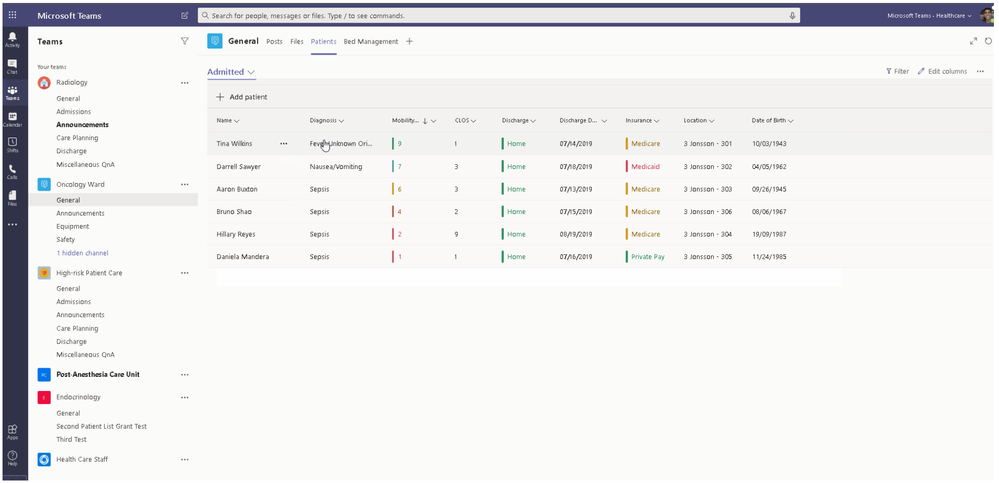The height and width of the screenshot is (483, 999).
Task: Open Radiology Care Planning channel
Action: [77, 138]
